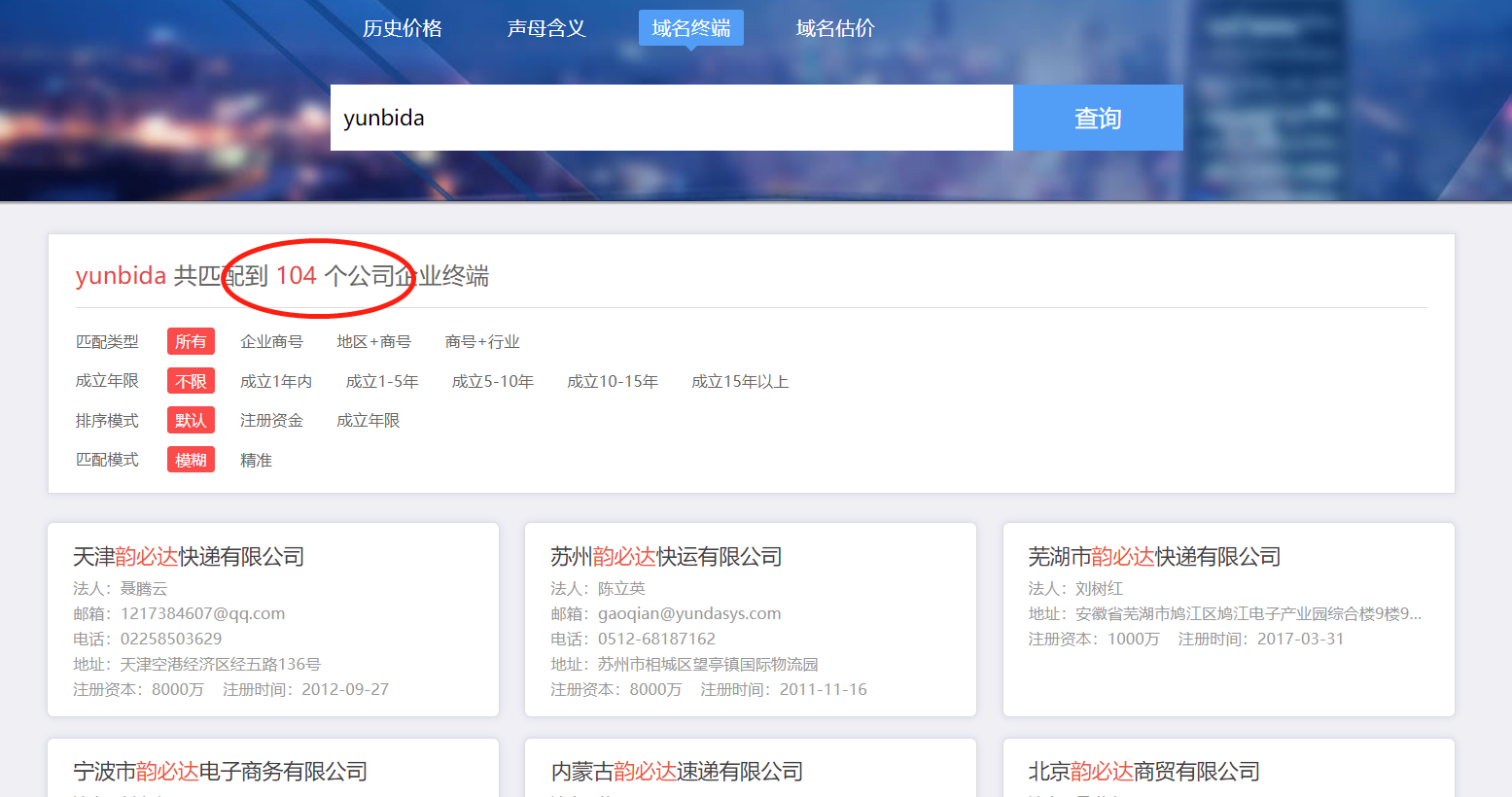Filter companies by 成立1-5年
This screenshot has width=1512, height=797.
click(382, 381)
